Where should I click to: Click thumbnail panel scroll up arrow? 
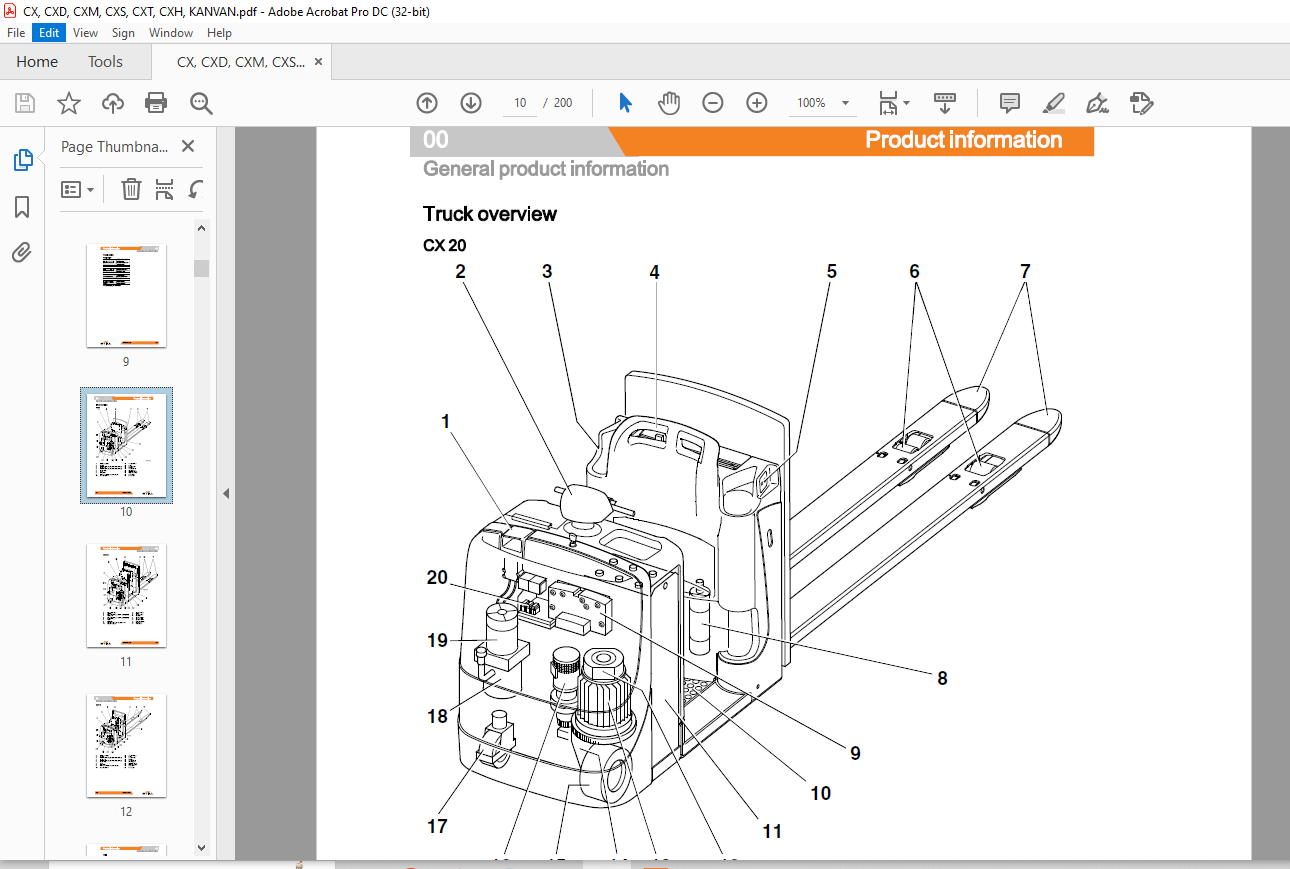(x=201, y=228)
